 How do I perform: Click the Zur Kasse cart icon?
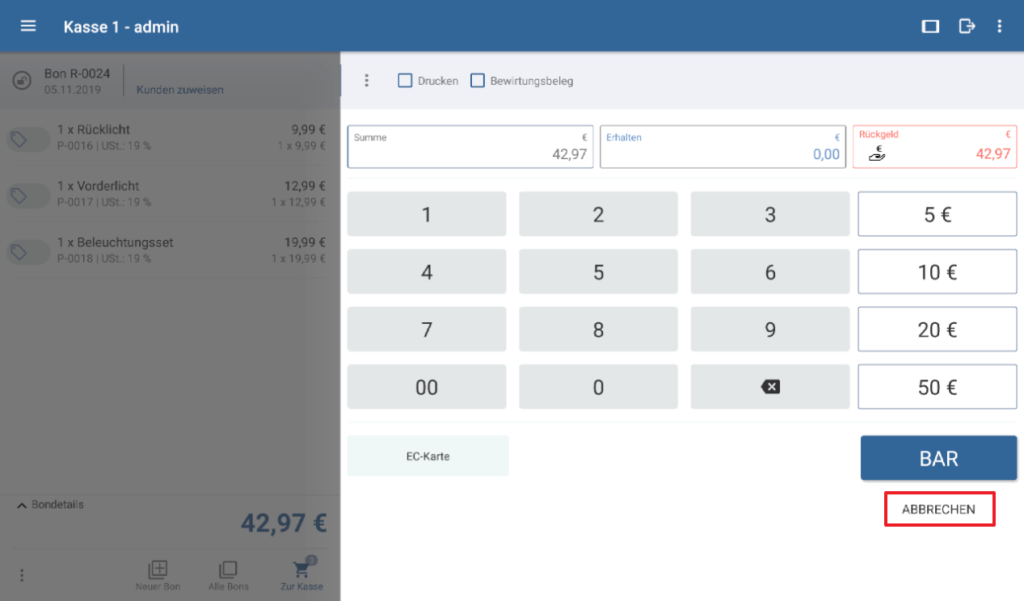pyautogui.click(x=302, y=570)
